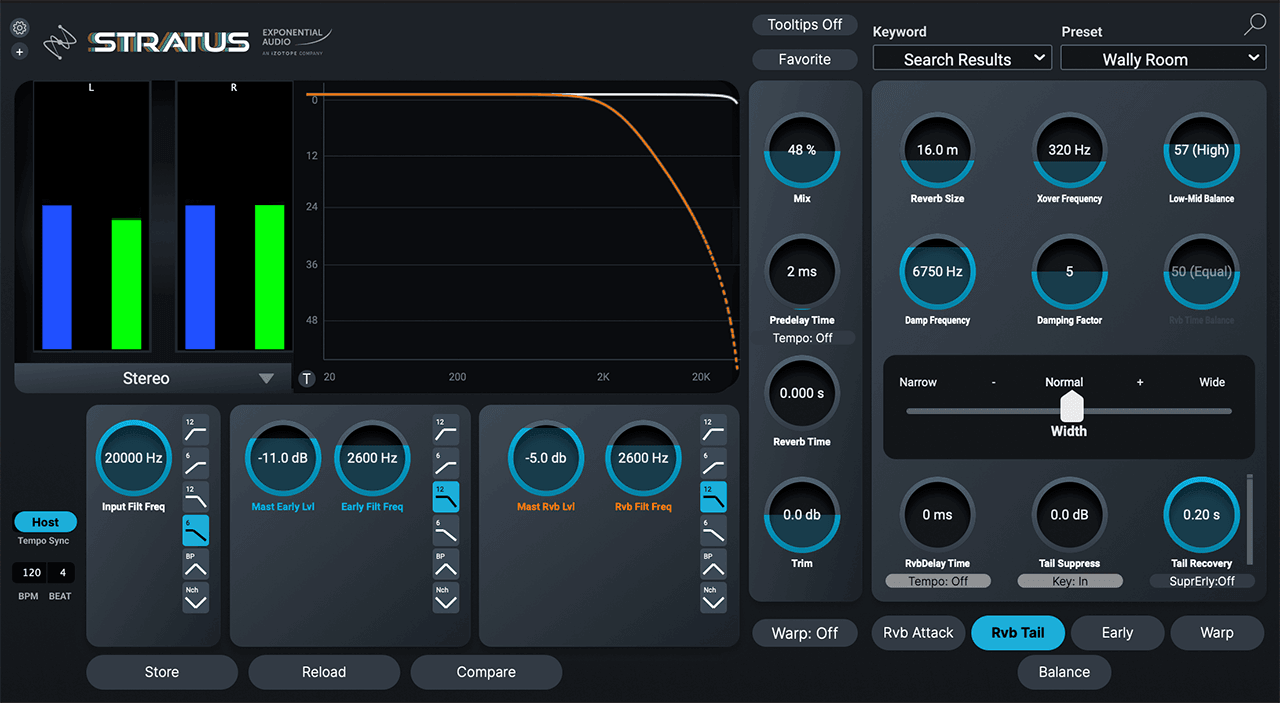Click the Mix knob at 48 %

click(x=802, y=150)
